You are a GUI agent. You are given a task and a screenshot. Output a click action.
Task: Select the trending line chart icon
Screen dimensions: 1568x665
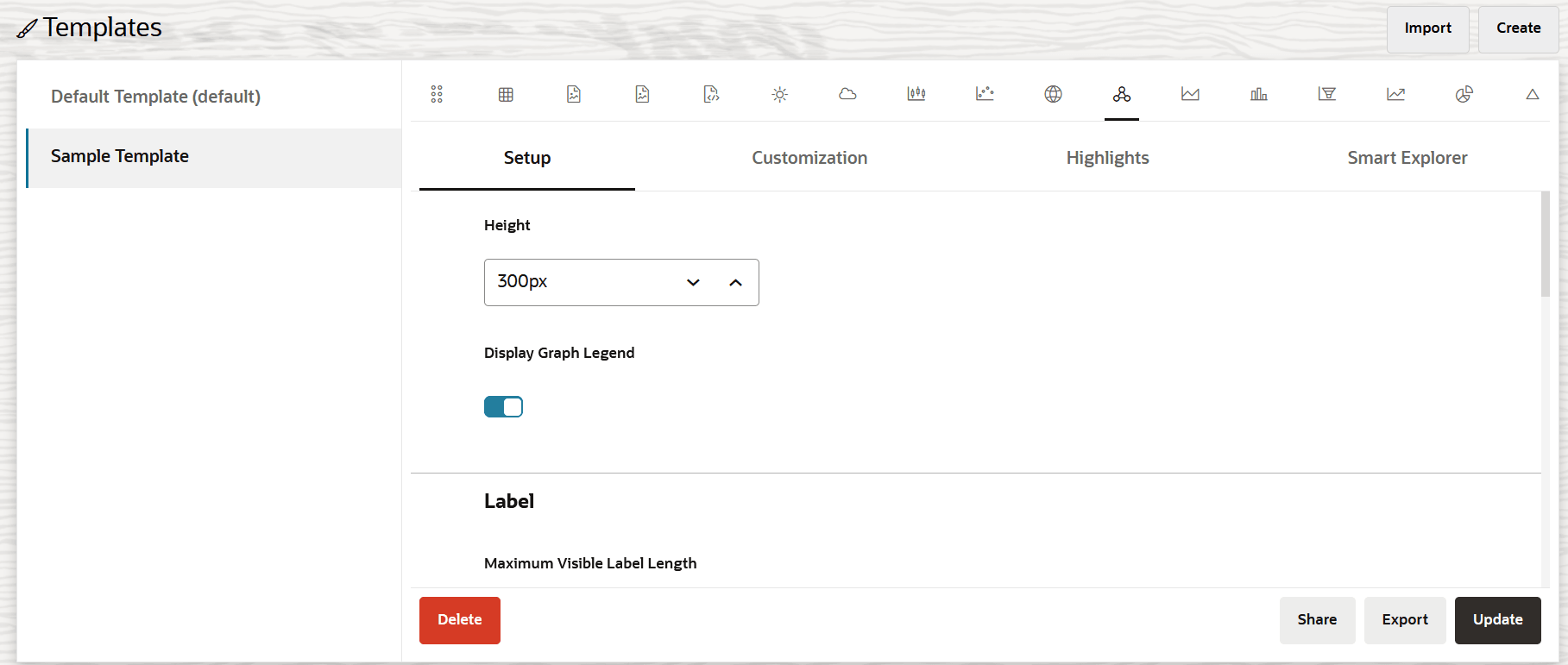click(x=1395, y=94)
